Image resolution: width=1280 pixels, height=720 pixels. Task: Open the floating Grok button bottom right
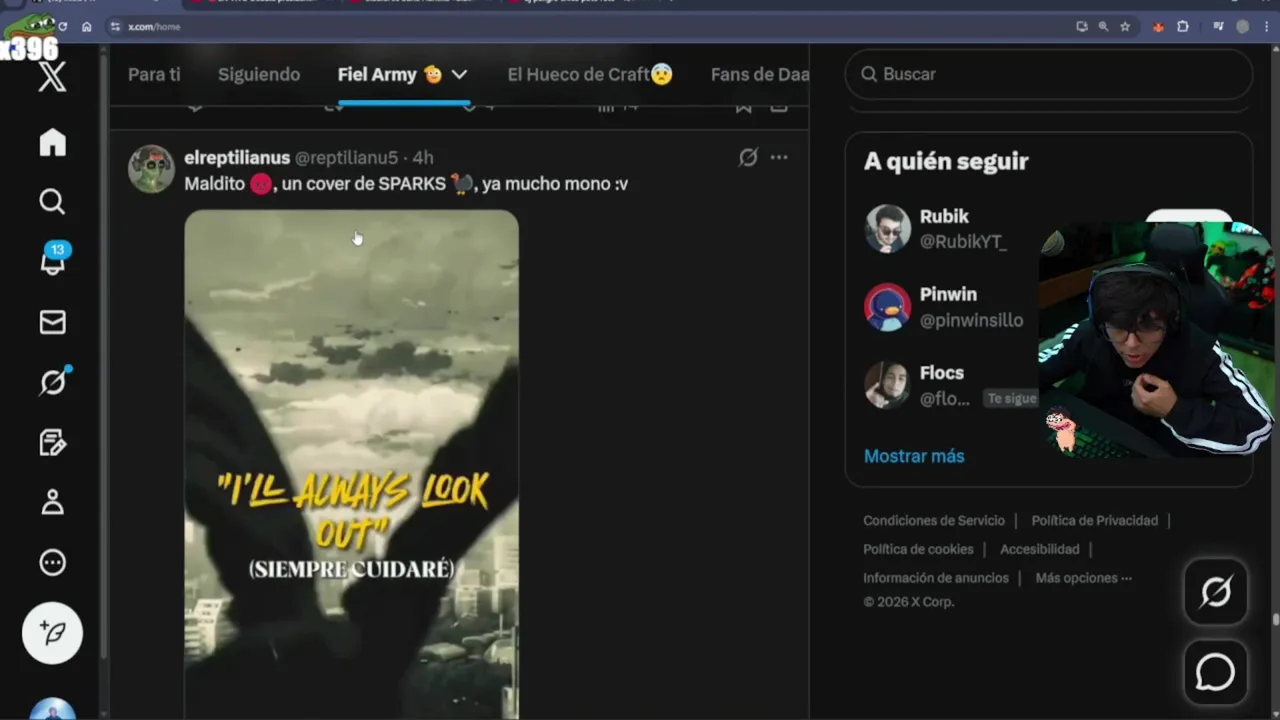click(1216, 592)
